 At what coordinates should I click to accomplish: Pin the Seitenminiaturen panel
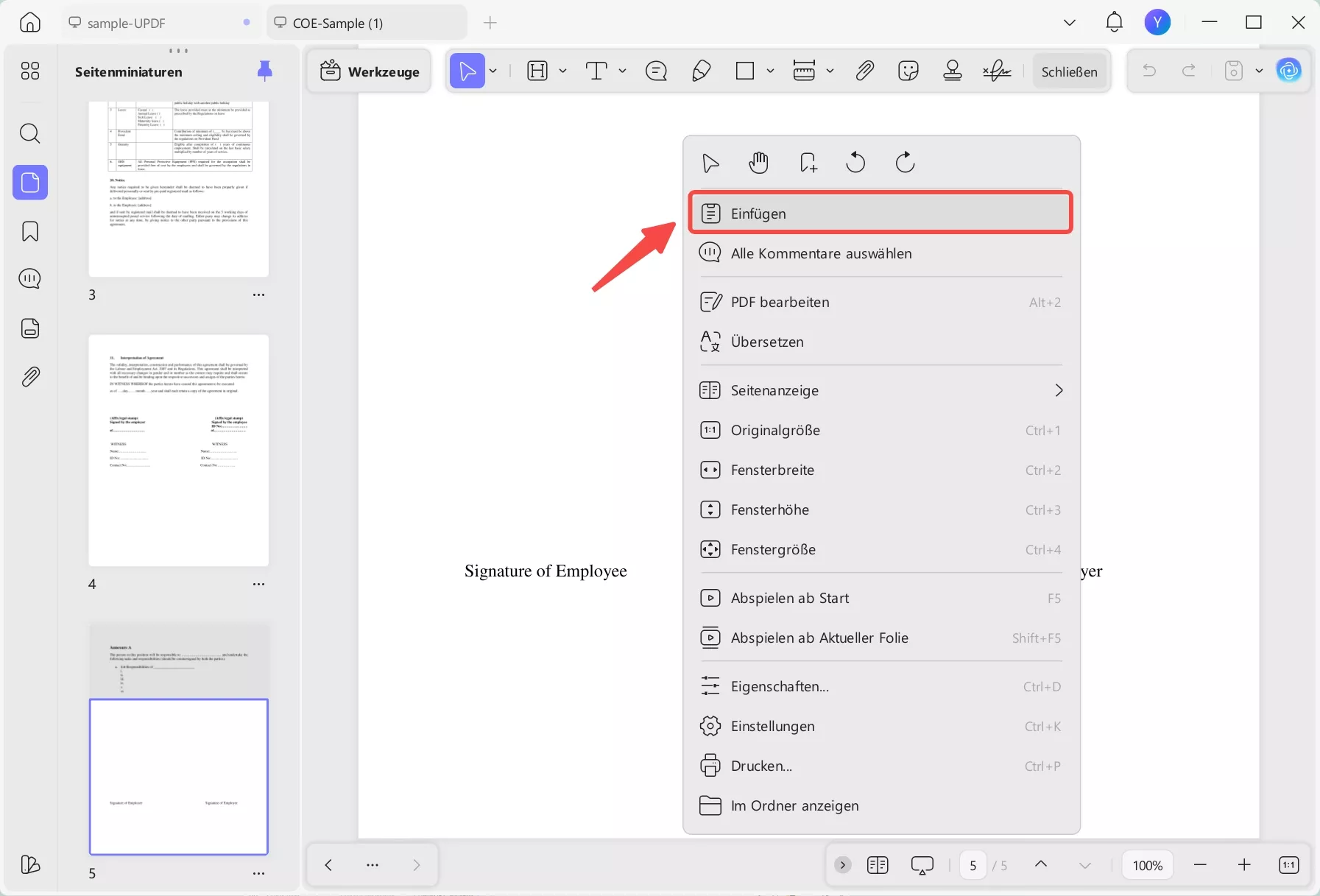[265, 71]
